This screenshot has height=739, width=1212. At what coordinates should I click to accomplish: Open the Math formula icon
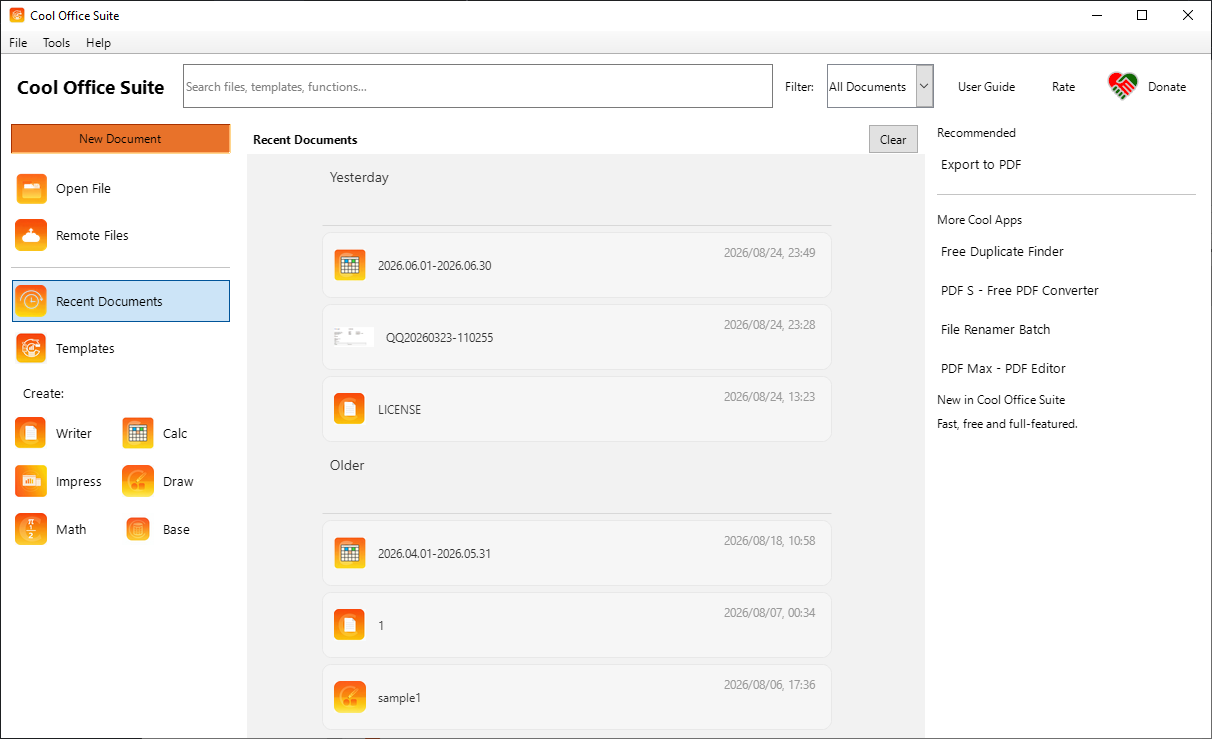point(31,529)
